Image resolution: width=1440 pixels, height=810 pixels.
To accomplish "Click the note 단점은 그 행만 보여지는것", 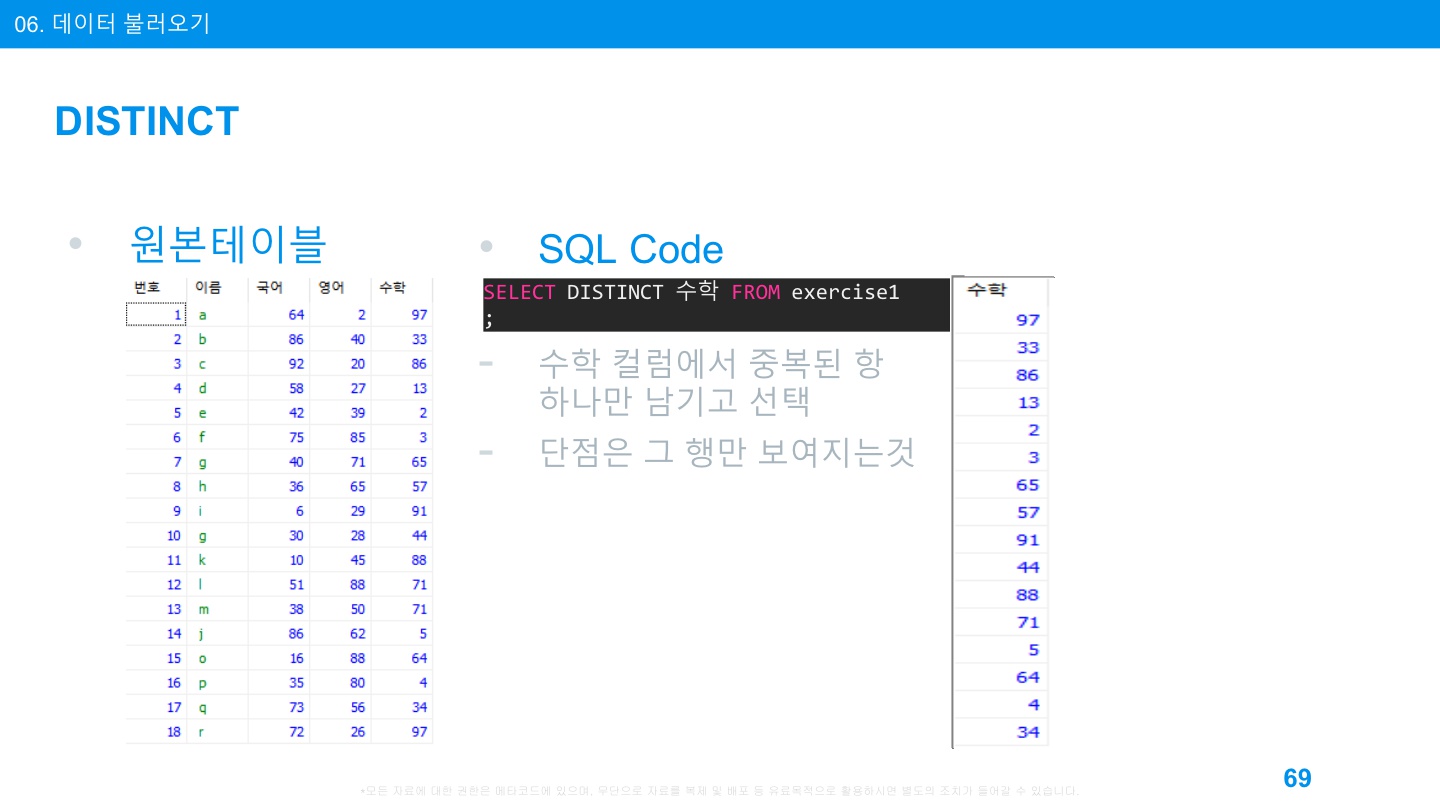I will click(727, 452).
